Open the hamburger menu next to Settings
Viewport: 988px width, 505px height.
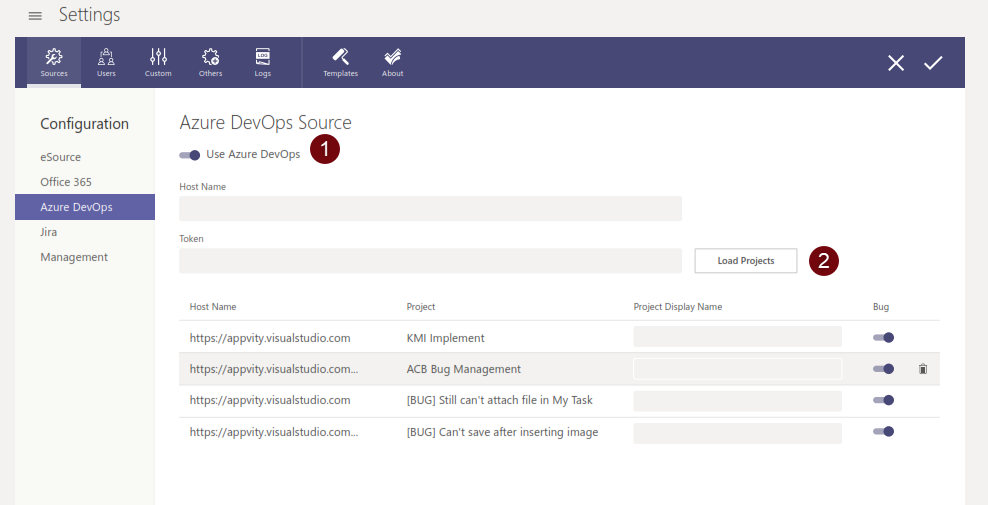tap(35, 16)
